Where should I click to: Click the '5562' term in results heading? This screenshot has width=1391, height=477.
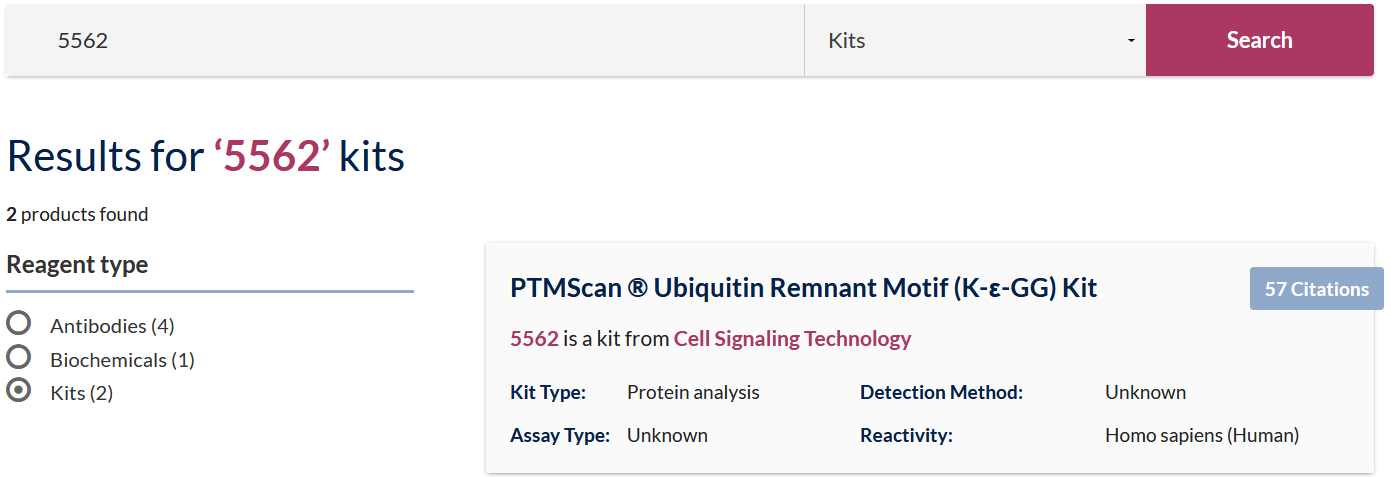[x=272, y=157]
